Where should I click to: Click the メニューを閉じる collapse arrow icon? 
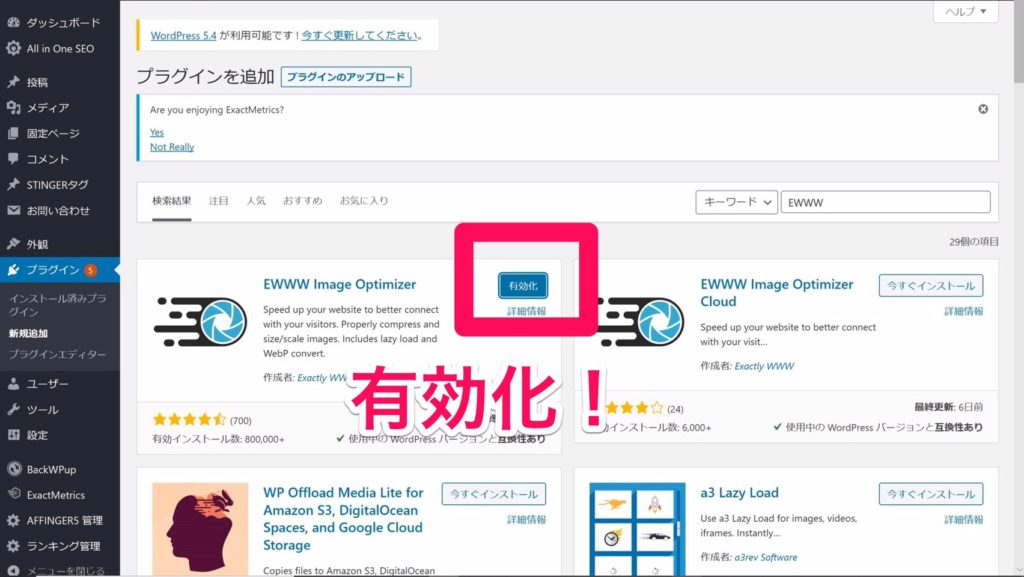13,570
